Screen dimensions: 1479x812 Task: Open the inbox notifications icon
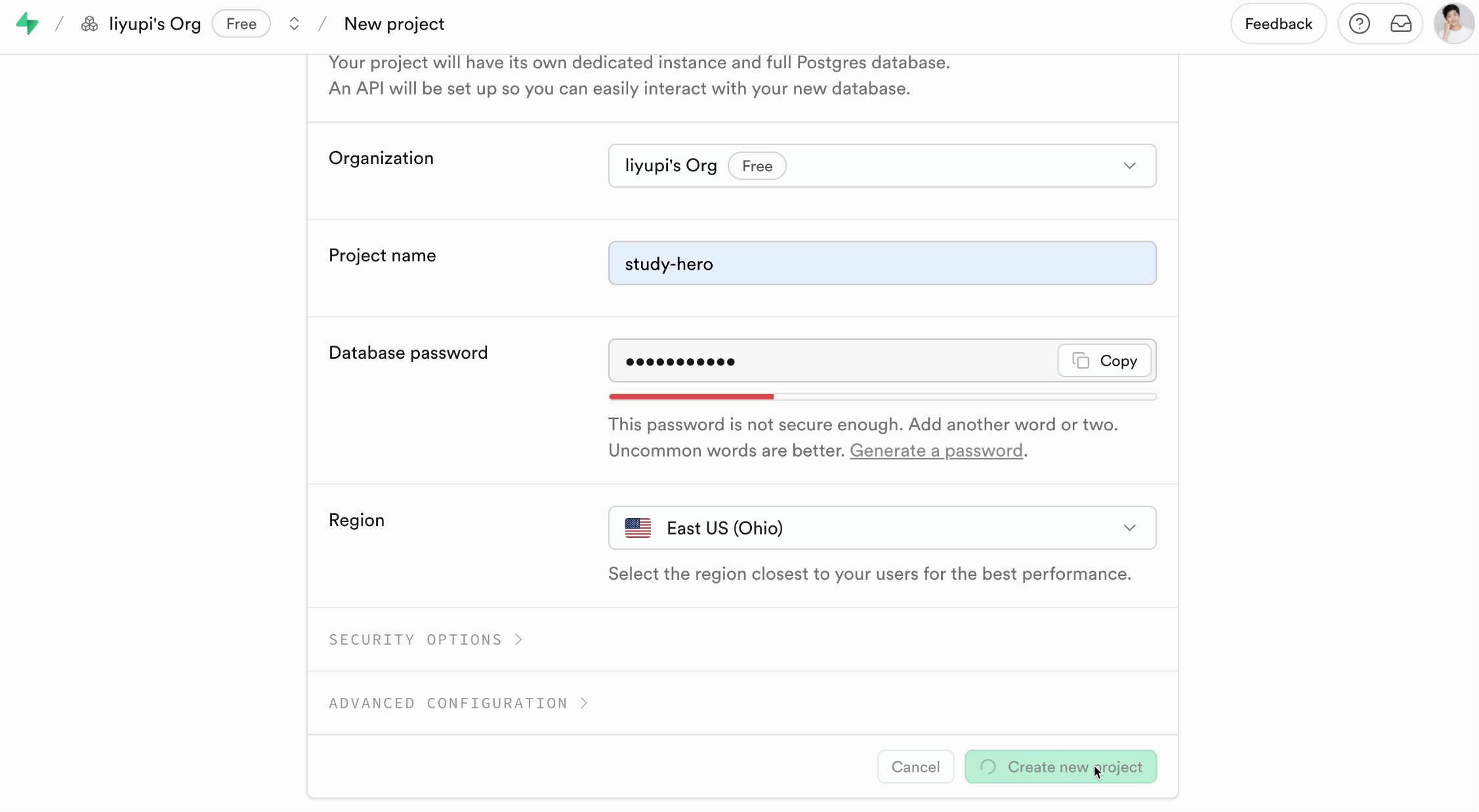pyautogui.click(x=1401, y=24)
